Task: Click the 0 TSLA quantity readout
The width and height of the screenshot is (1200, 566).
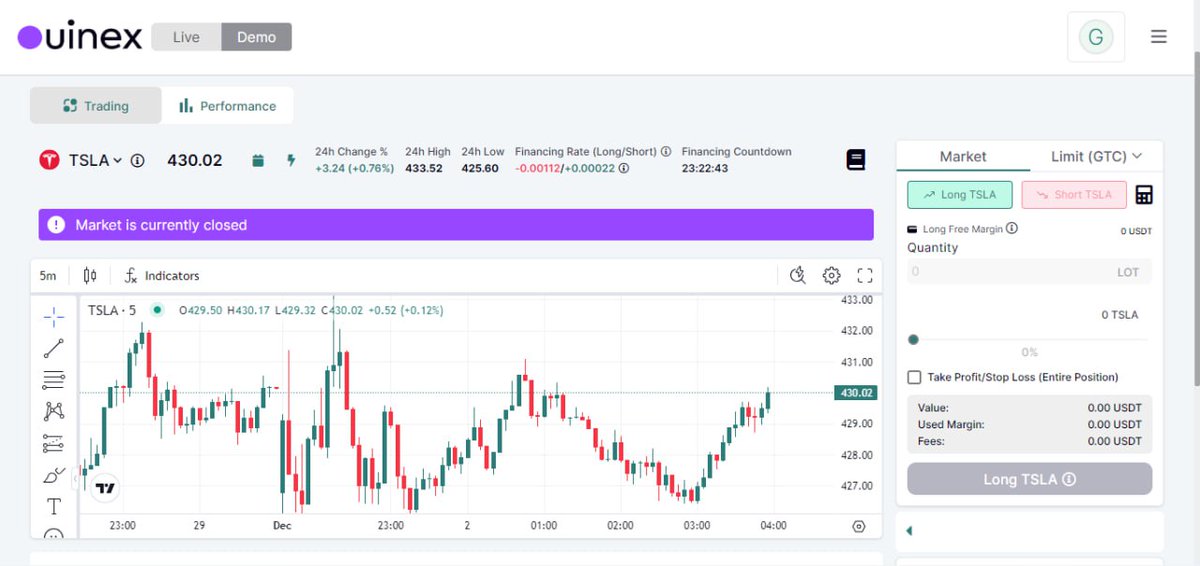Action: coord(1120,315)
